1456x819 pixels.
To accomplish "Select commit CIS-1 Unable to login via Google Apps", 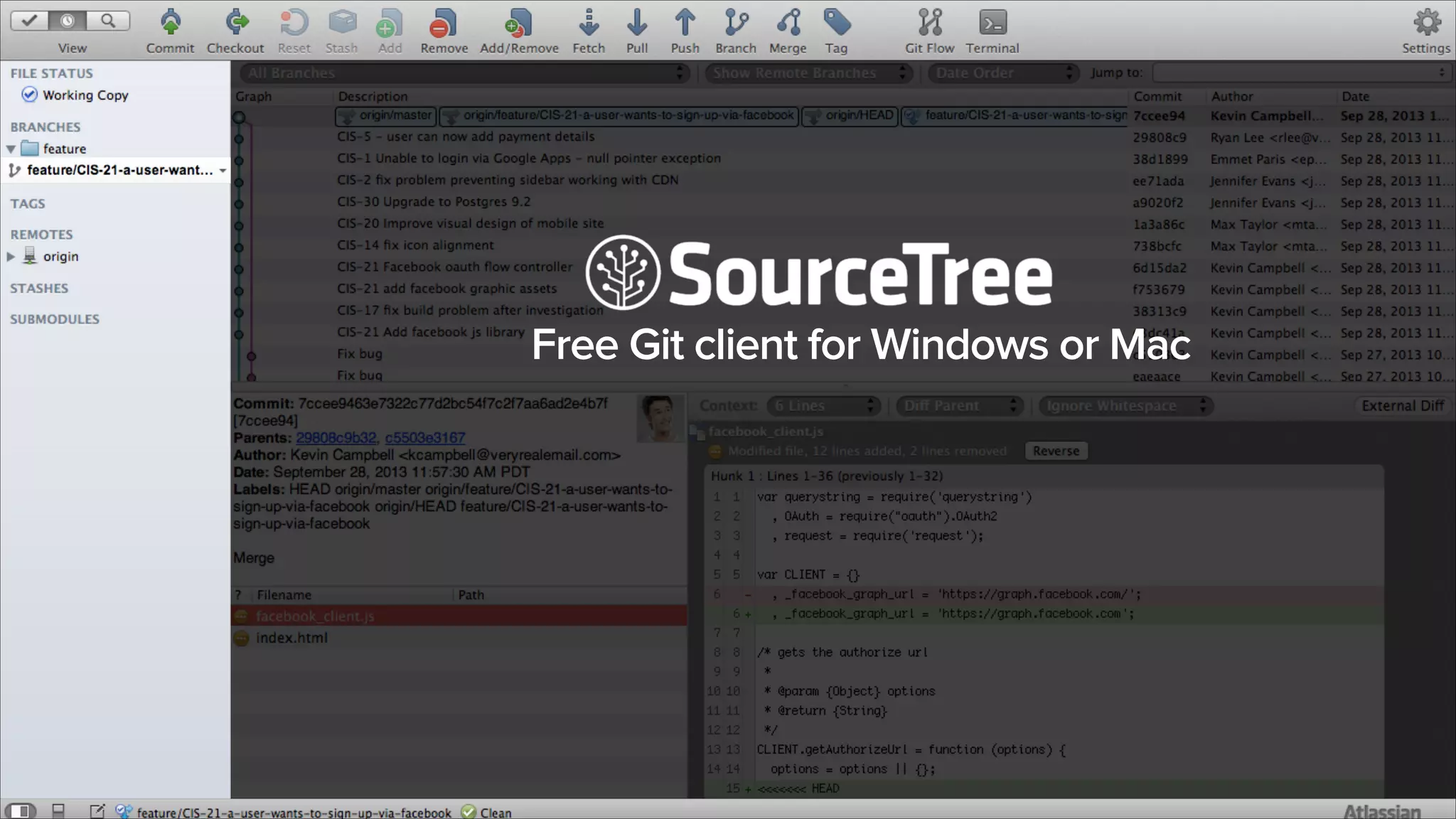I will (529, 159).
